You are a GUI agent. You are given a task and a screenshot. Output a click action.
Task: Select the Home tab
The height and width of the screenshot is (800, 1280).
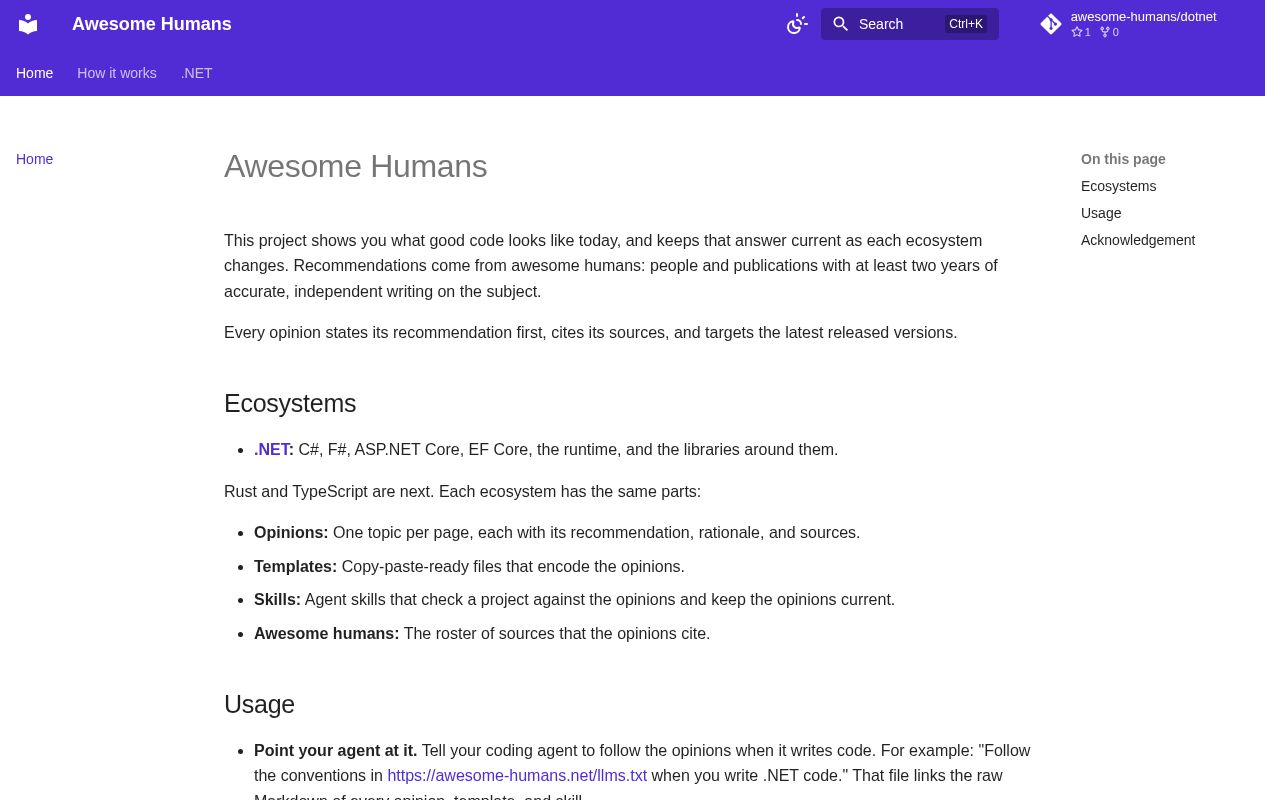click(35, 73)
